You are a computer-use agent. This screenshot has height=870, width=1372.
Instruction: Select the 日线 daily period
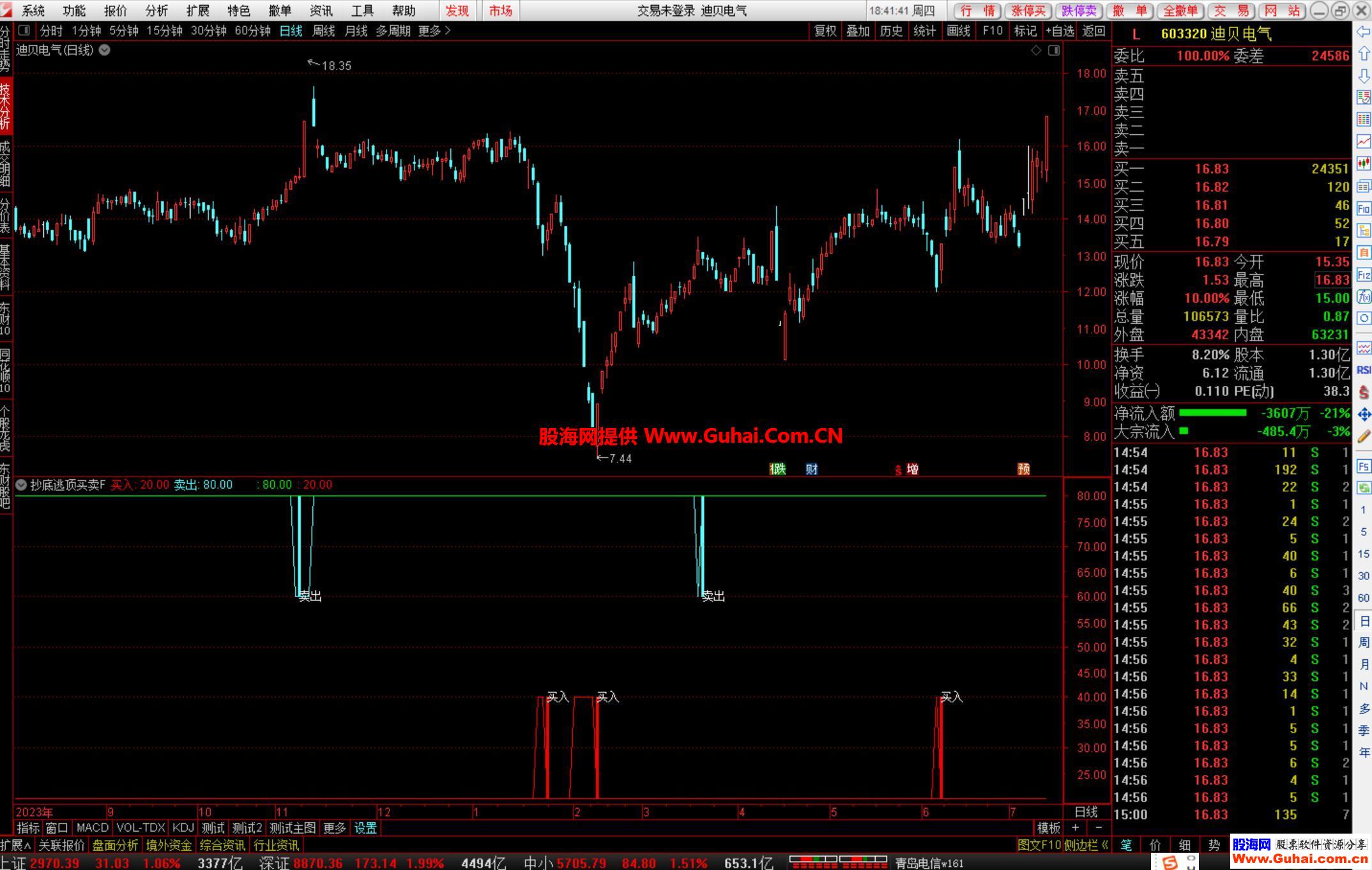tap(291, 31)
